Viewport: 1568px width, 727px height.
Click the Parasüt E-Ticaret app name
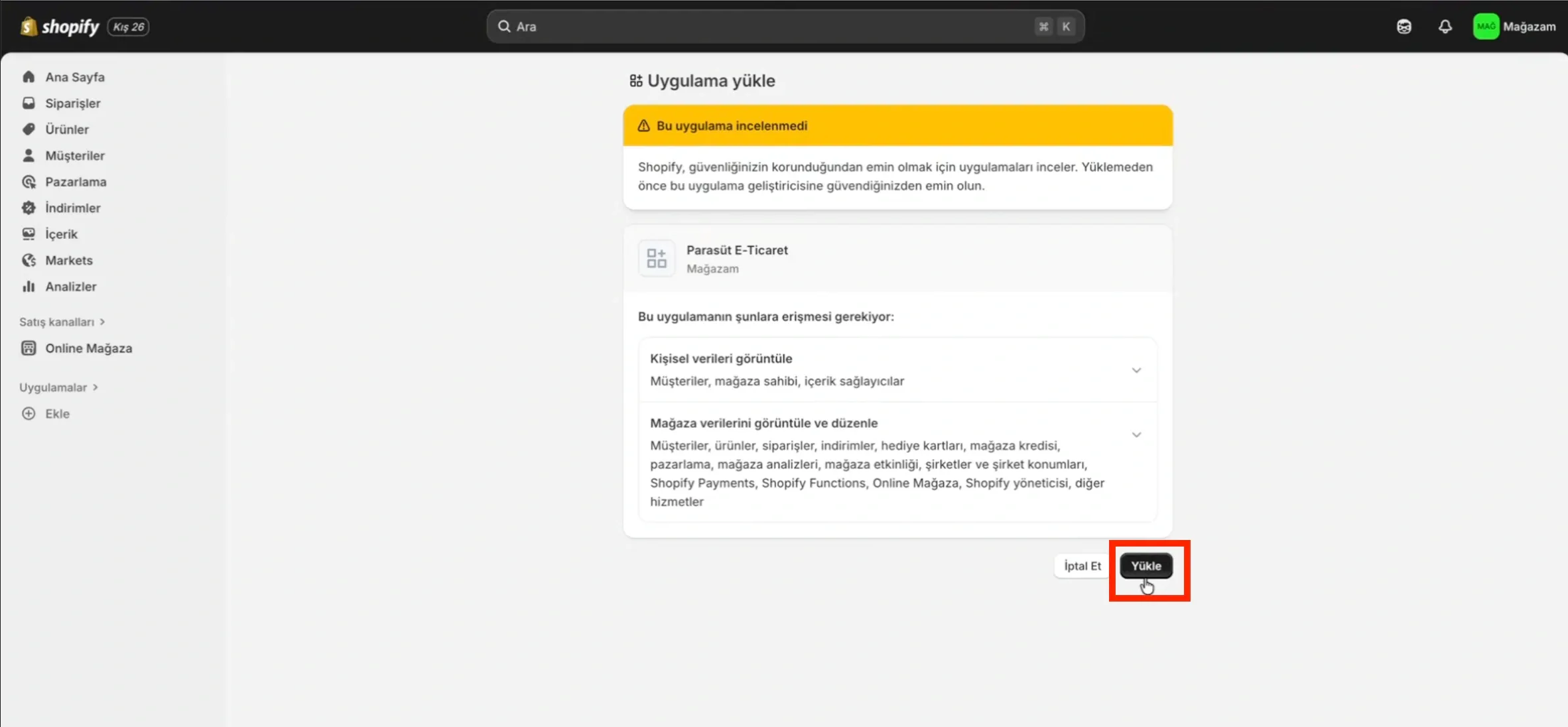[x=737, y=250]
